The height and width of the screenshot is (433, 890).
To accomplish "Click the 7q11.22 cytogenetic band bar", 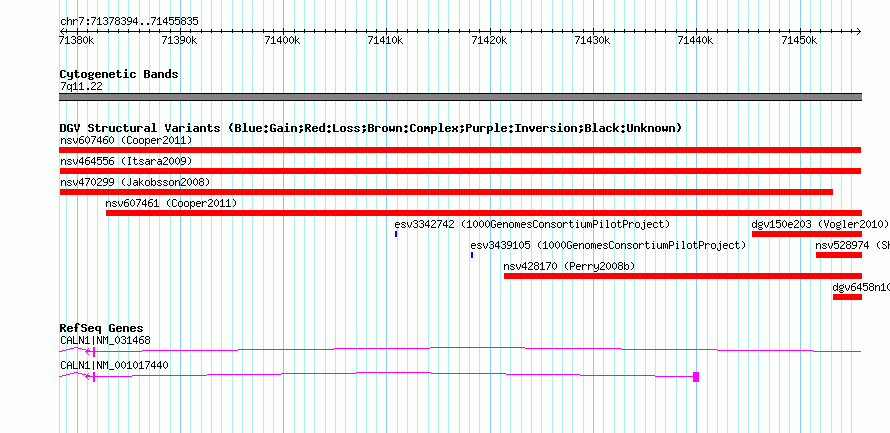I will coord(460,97).
